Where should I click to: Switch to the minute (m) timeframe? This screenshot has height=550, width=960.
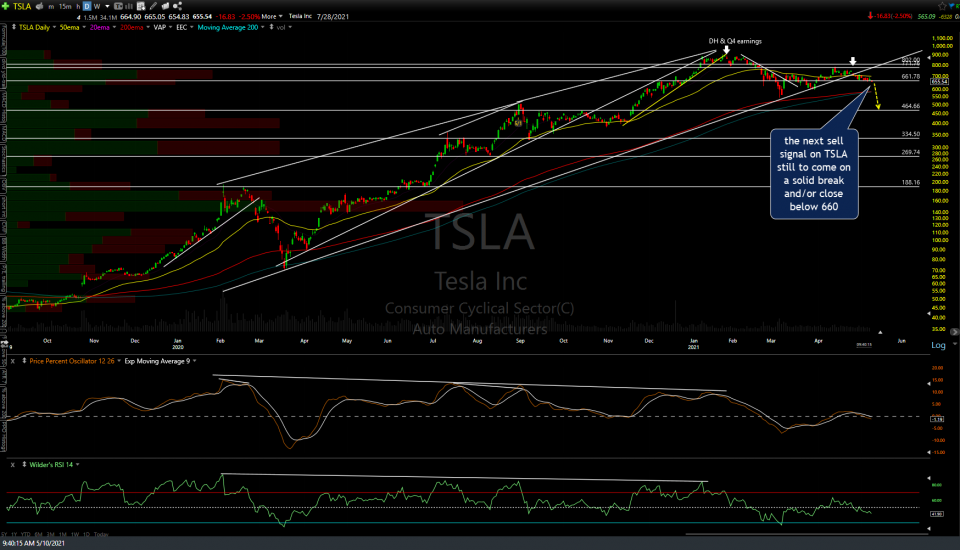(51, 6)
